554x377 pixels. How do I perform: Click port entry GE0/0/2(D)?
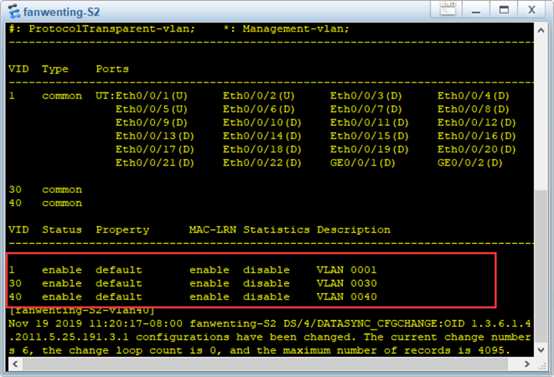(x=470, y=163)
